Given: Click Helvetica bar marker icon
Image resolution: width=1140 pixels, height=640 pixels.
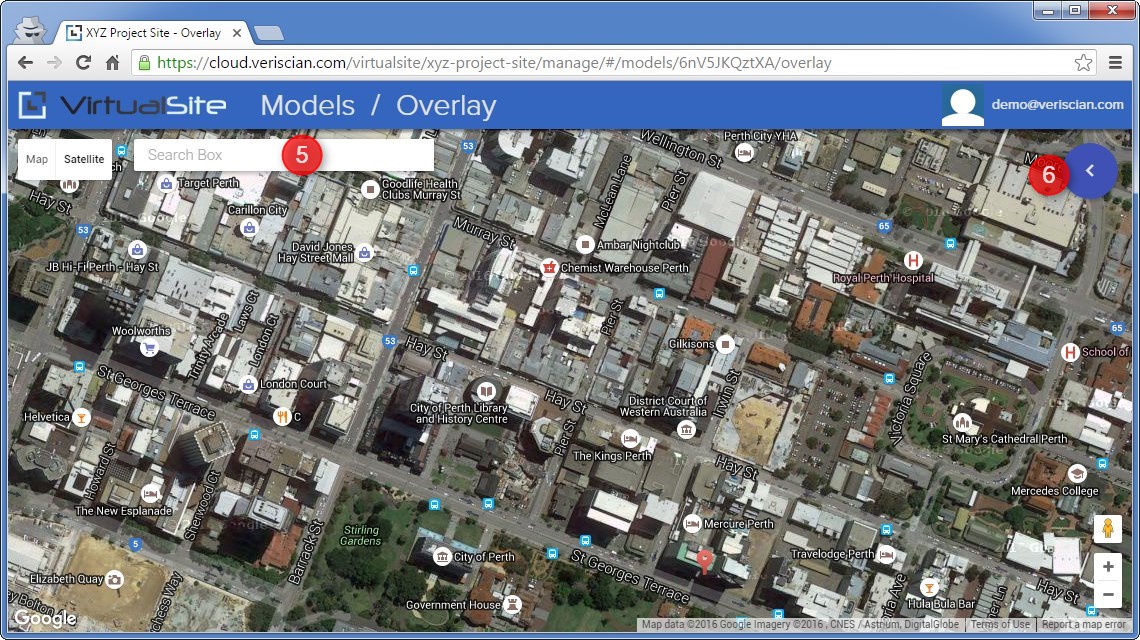Looking at the screenshot, I should coord(81,417).
